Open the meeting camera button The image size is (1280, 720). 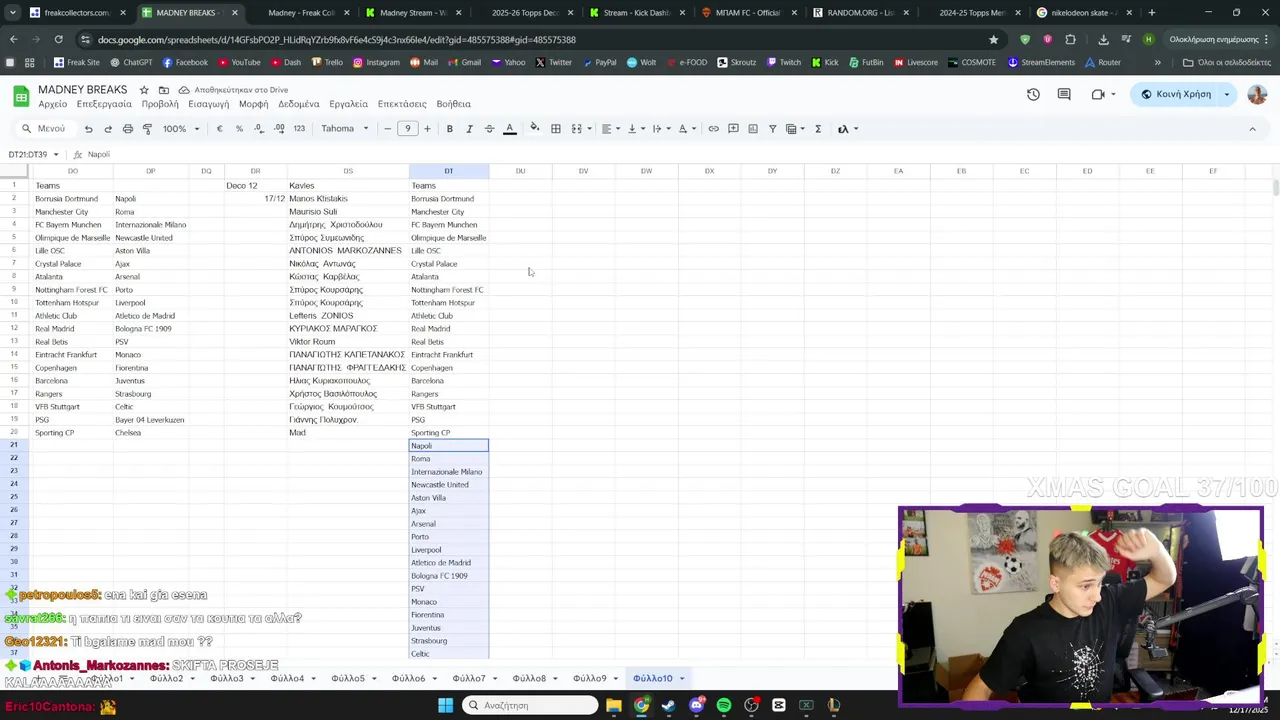(x=1098, y=94)
